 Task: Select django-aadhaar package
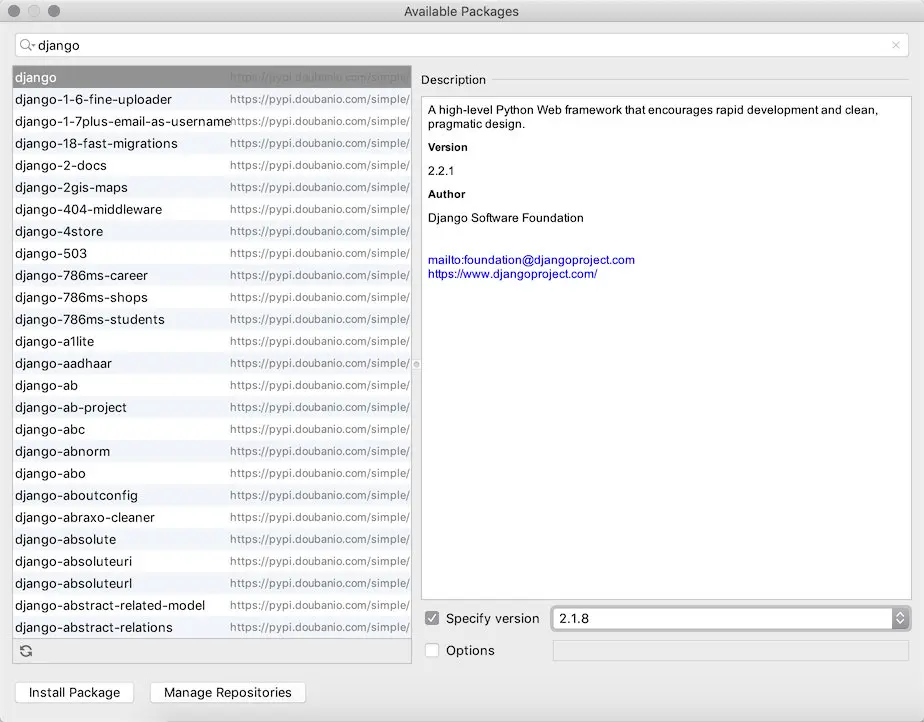(212, 364)
